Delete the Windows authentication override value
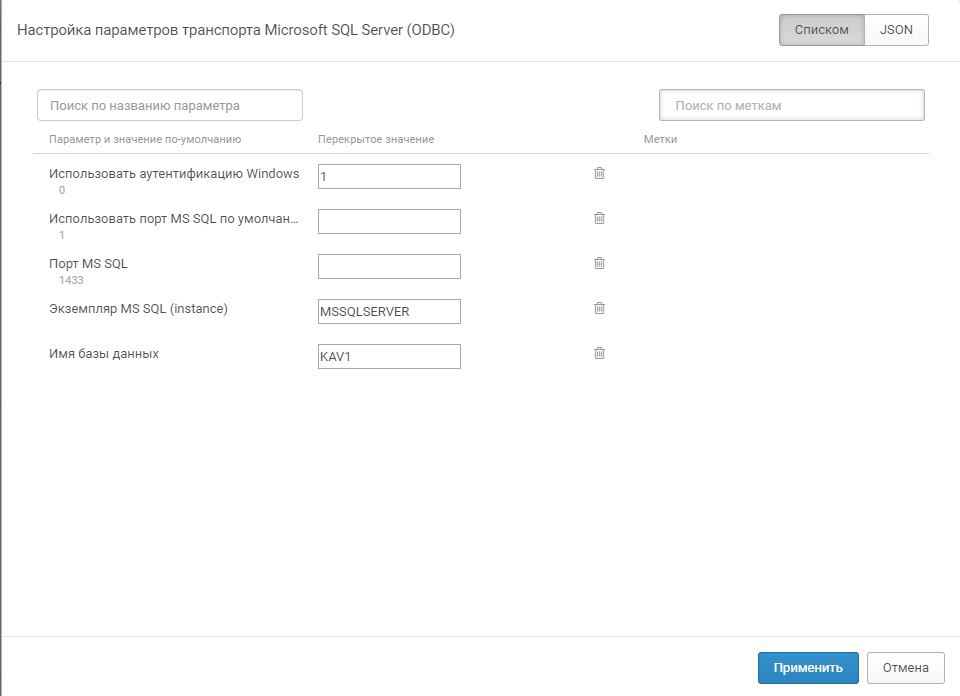The height and width of the screenshot is (696, 960). coord(599,173)
